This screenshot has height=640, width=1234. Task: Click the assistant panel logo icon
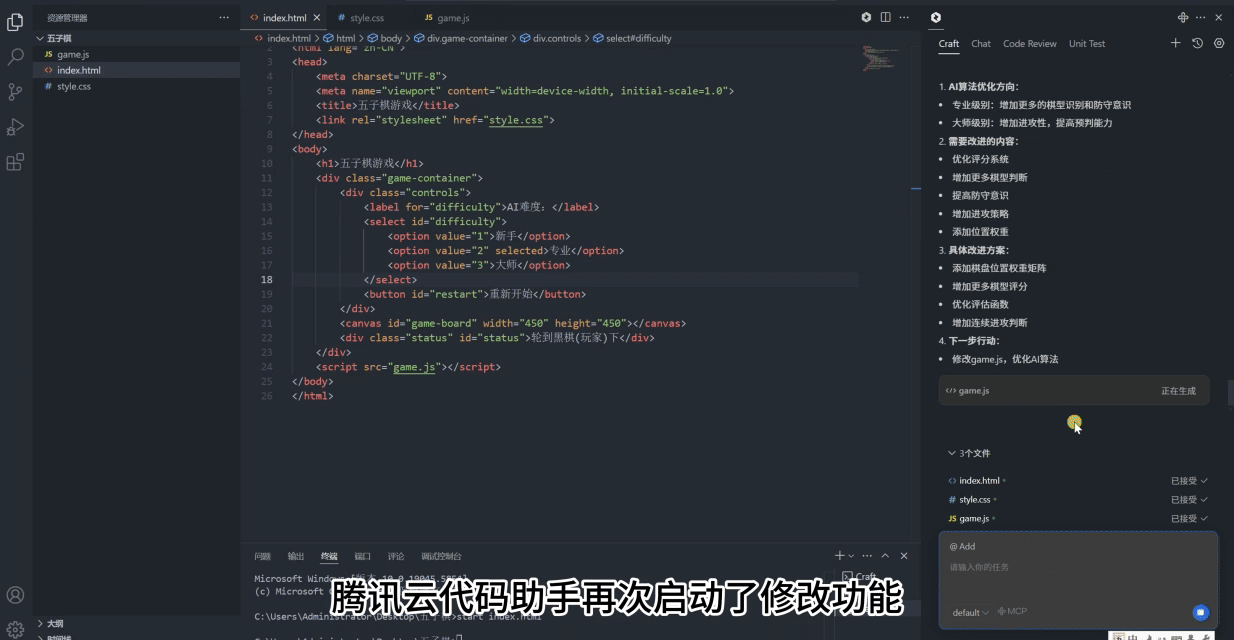[x=936, y=17]
